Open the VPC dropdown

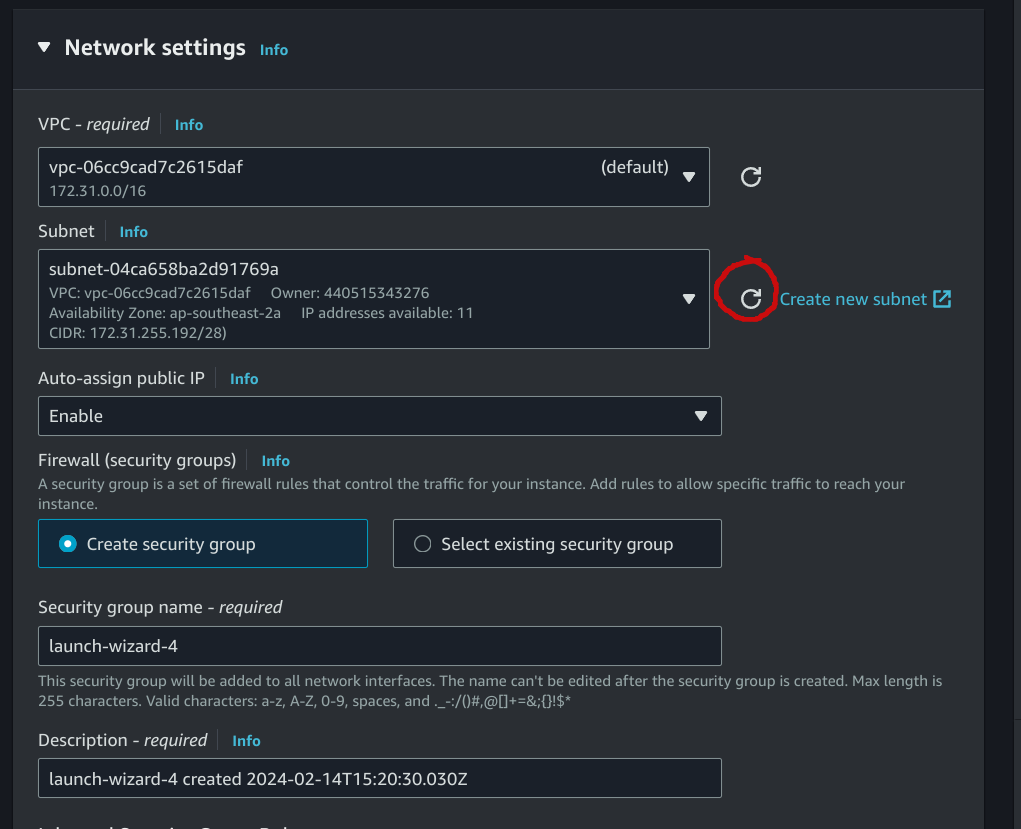373,177
